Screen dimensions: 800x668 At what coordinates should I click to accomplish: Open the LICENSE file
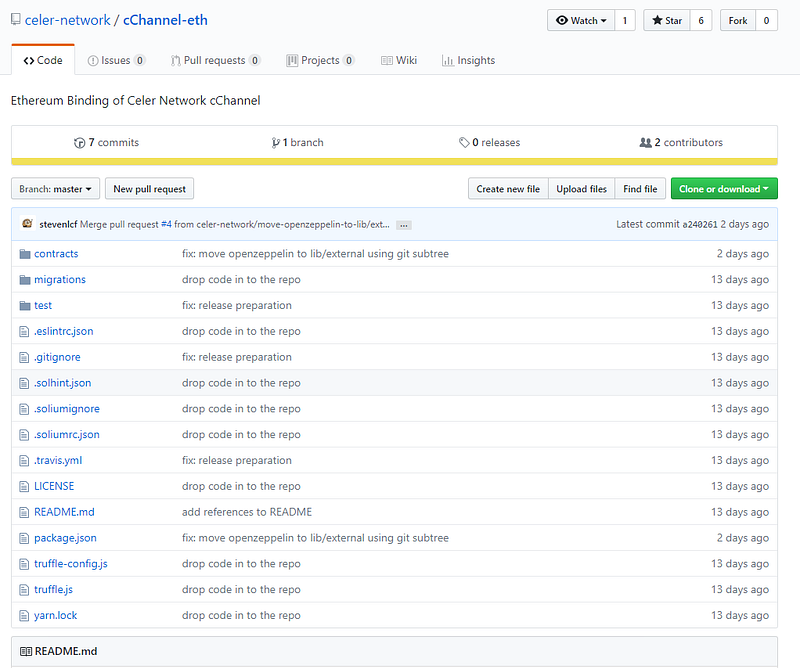54,486
